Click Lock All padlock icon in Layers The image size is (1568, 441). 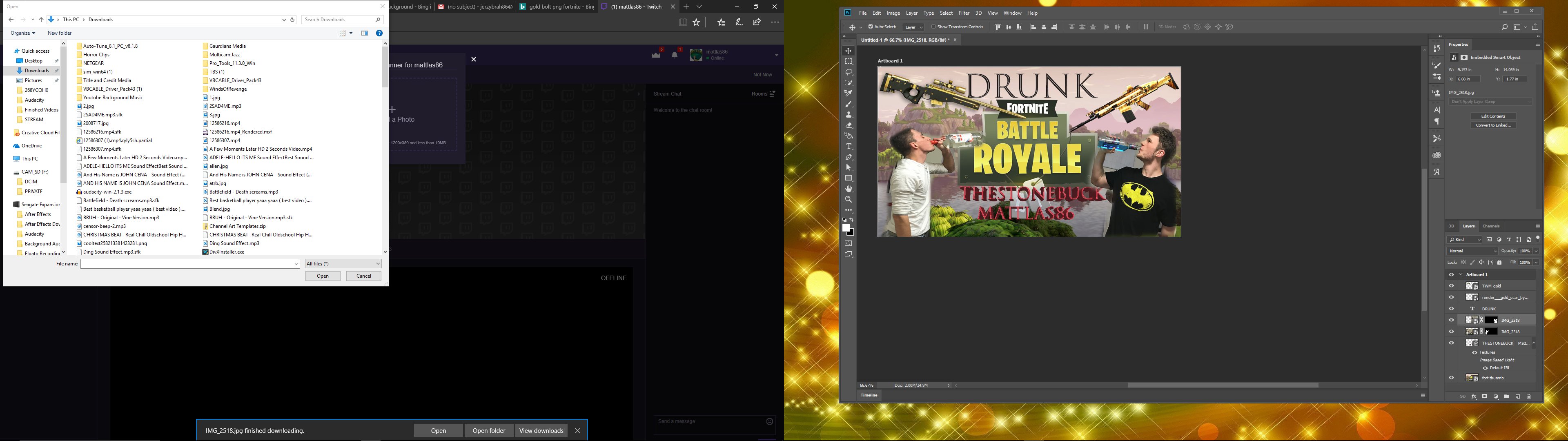coord(1500,263)
